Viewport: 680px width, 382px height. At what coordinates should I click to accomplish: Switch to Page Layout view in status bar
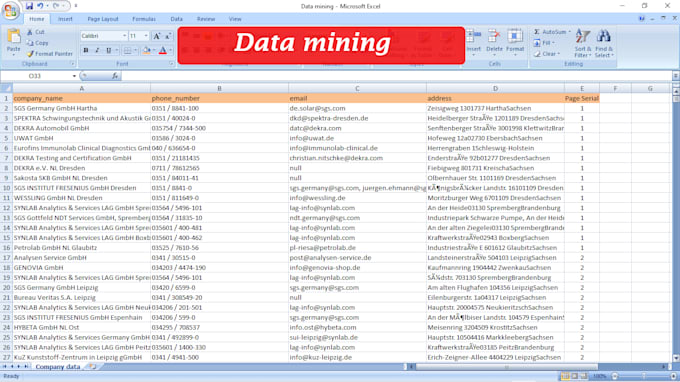click(x=574, y=376)
